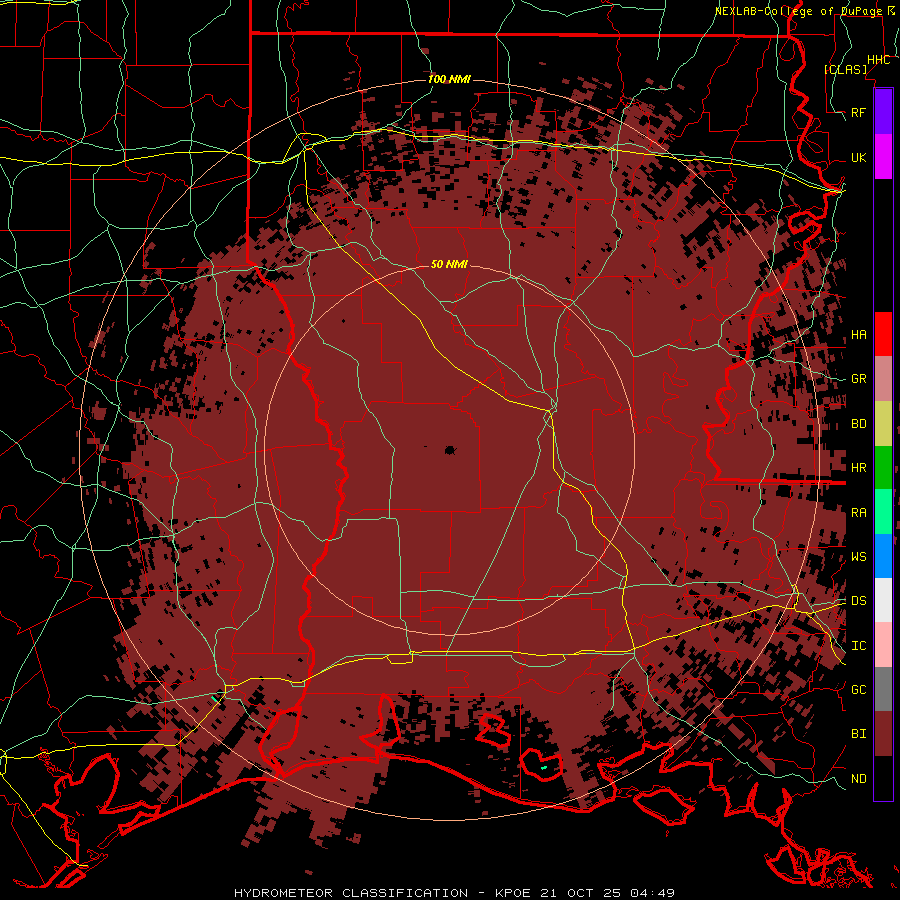This screenshot has width=900, height=900.
Task: Click the 100 NMI range ring label
Action: [449, 79]
